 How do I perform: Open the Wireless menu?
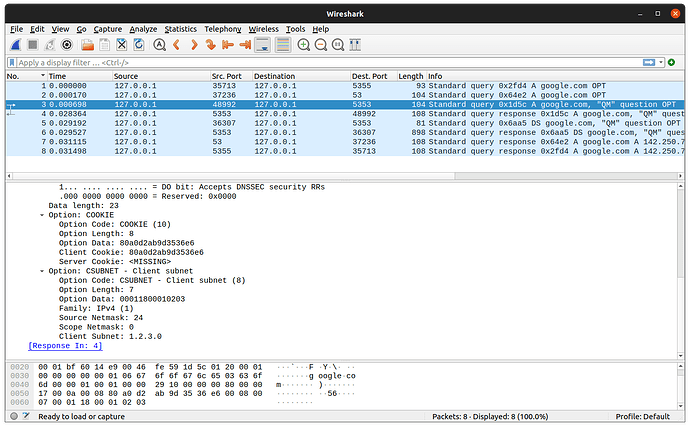click(264, 29)
